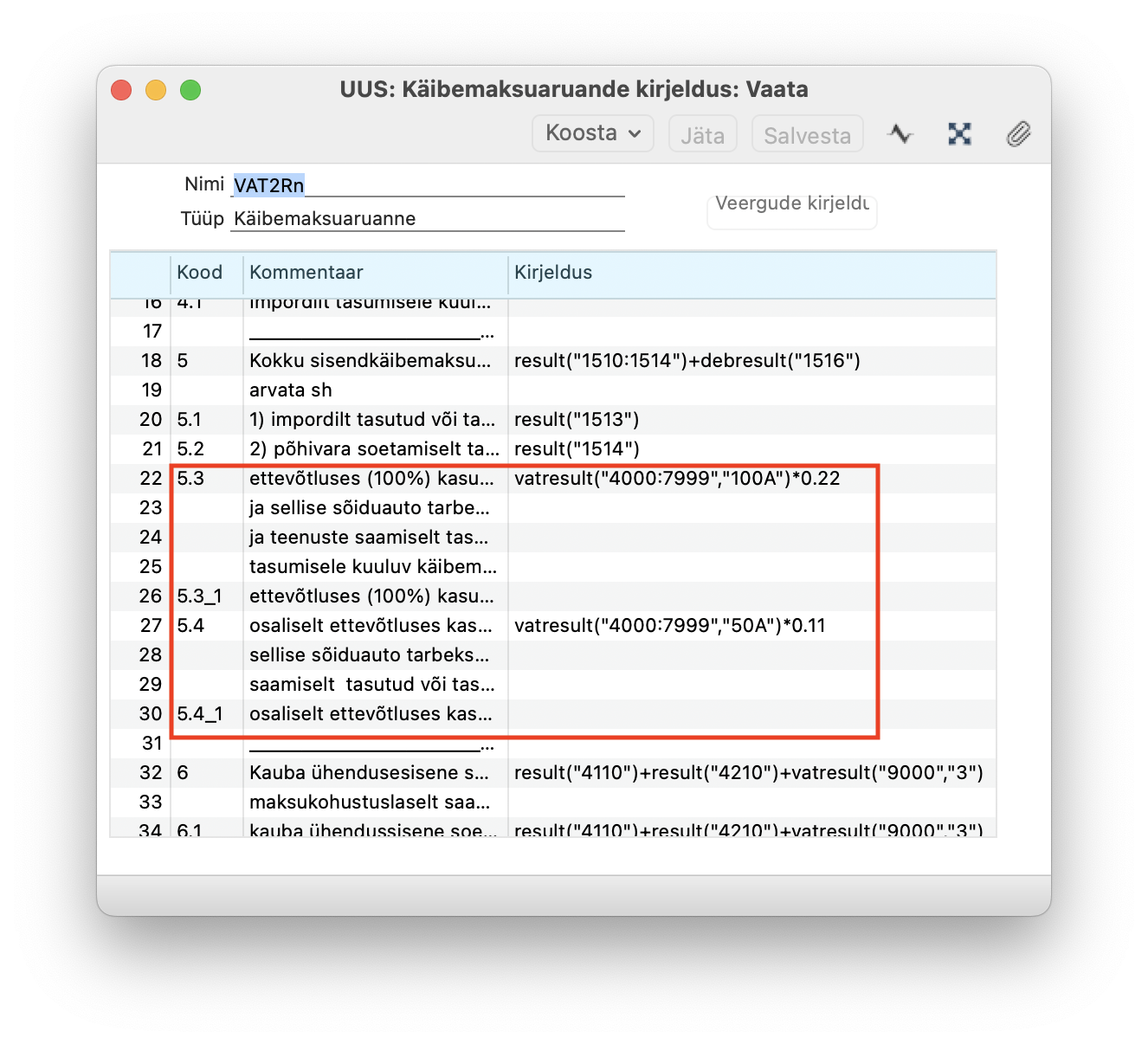
Task: Click the Tüüp field Käibemaksuaruanne
Action: tap(428, 219)
